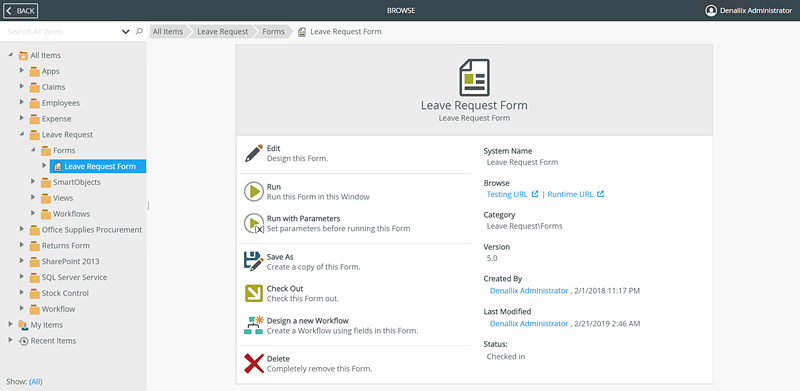
Task: Click the SmartObjects folder icon
Action: [45, 182]
